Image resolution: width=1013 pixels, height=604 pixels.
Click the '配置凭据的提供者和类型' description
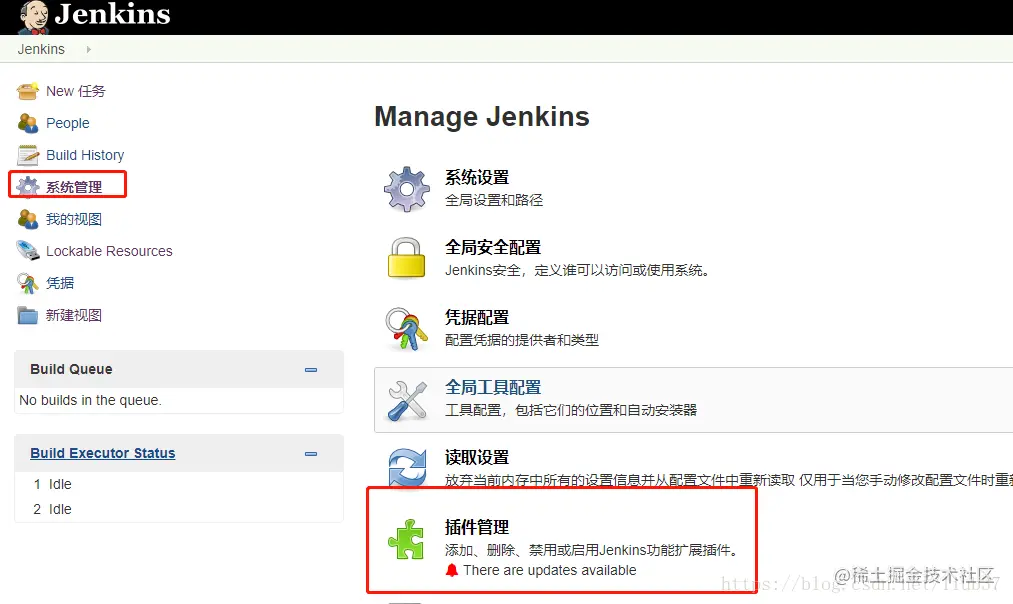[522, 340]
